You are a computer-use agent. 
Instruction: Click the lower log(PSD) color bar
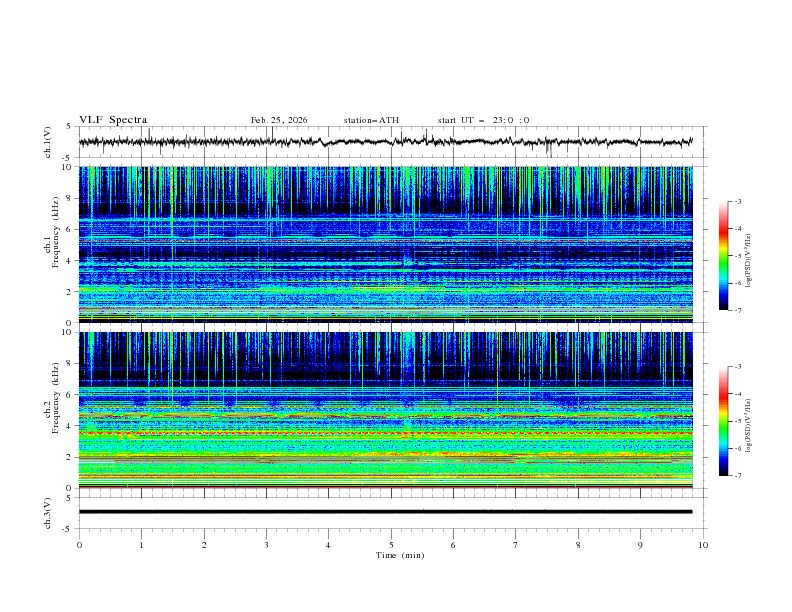(723, 421)
